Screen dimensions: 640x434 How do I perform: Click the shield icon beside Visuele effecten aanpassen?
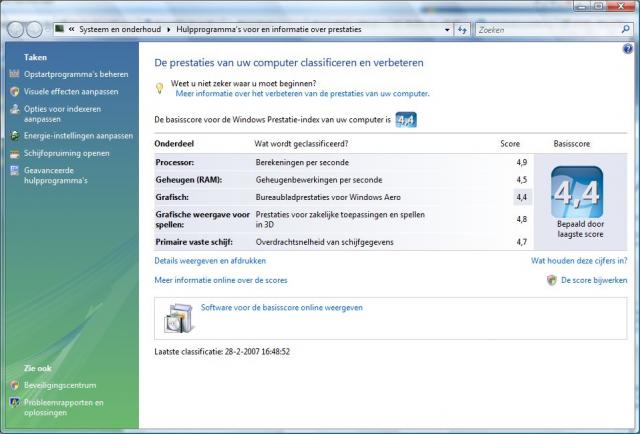click(x=15, y=91)
